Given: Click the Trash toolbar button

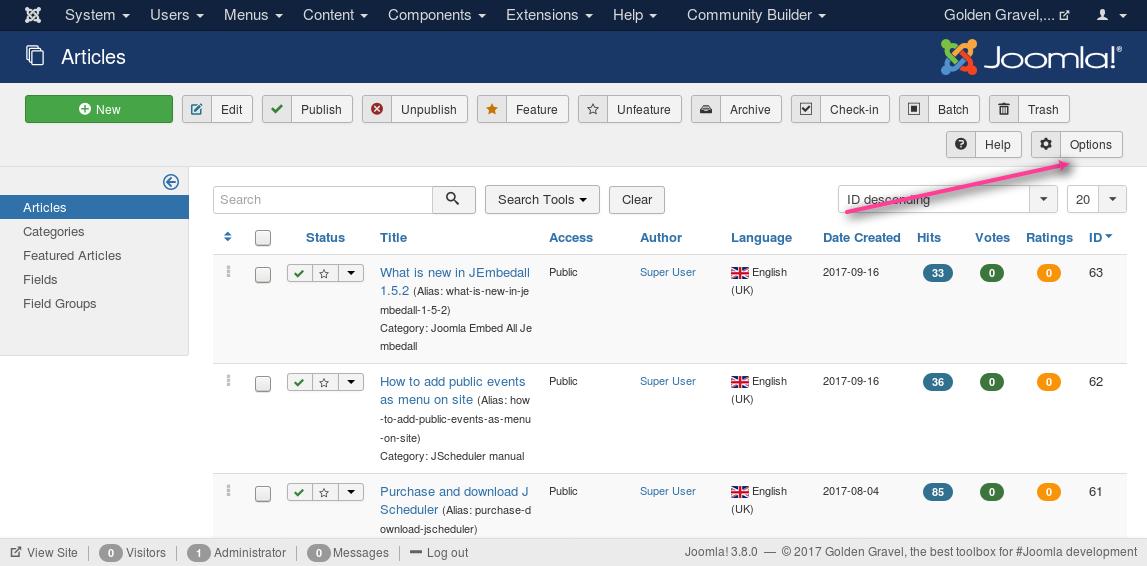Looking at the screenshot, I should point(1029,109).
